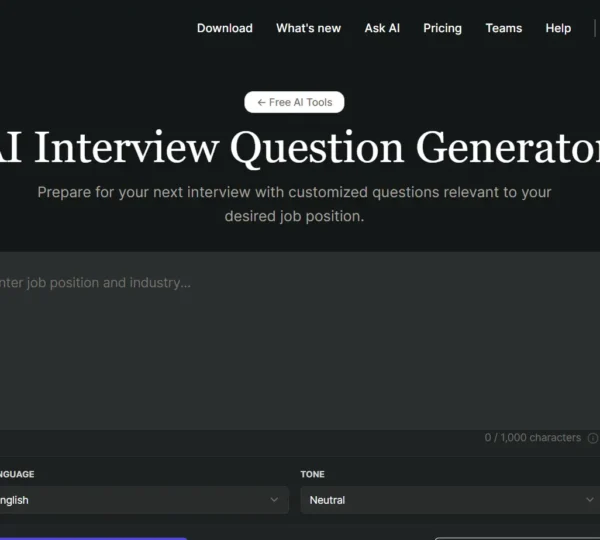Click the LANGUAGE field label

tap(17, 474)
